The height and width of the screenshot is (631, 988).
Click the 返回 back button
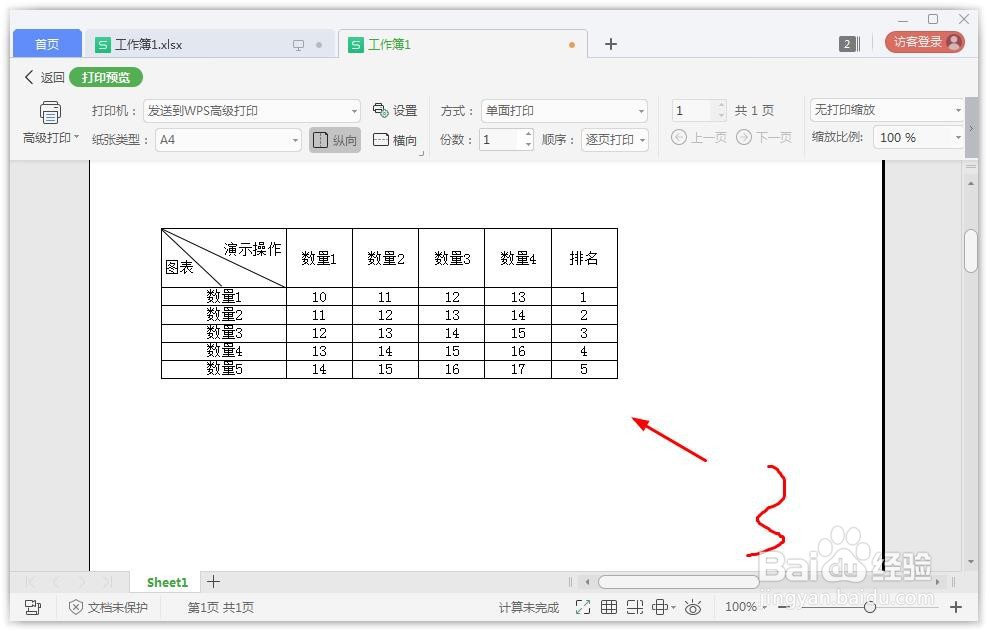click(x=42, y=77)
